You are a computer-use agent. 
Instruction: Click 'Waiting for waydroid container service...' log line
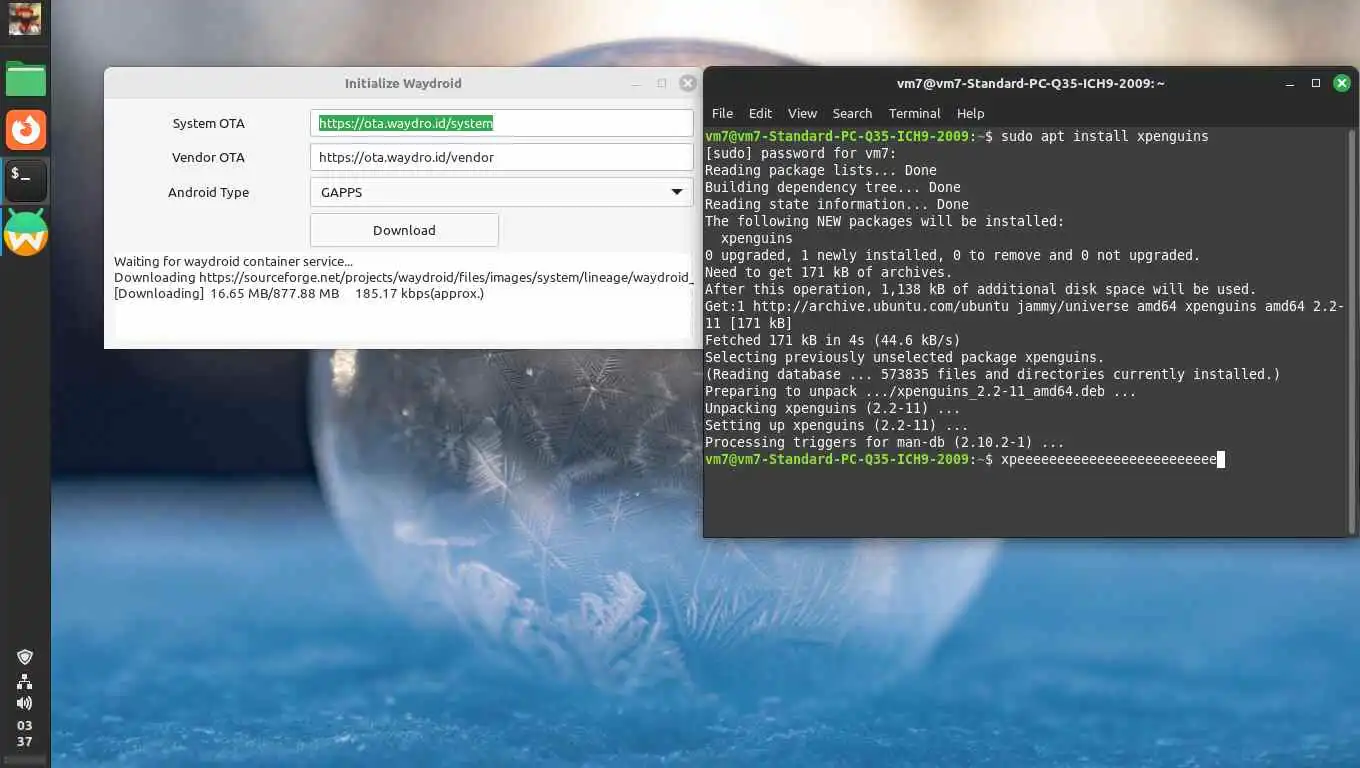click(x=233, y=261)
